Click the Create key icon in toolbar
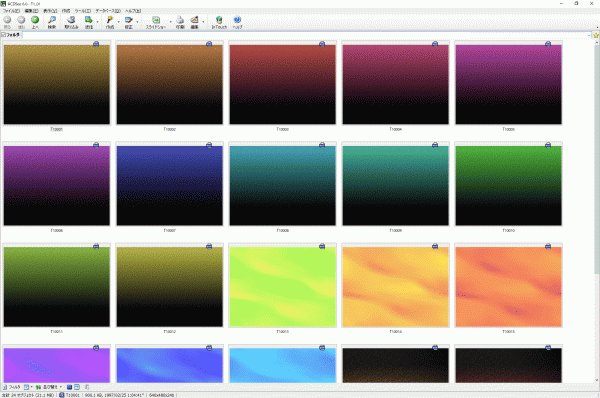600x398 pixels. click(x=110, y=21)
